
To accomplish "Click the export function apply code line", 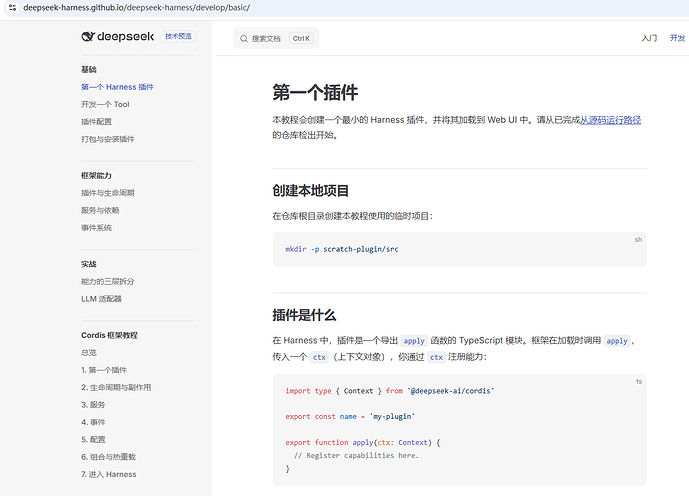I will [363, 442].
